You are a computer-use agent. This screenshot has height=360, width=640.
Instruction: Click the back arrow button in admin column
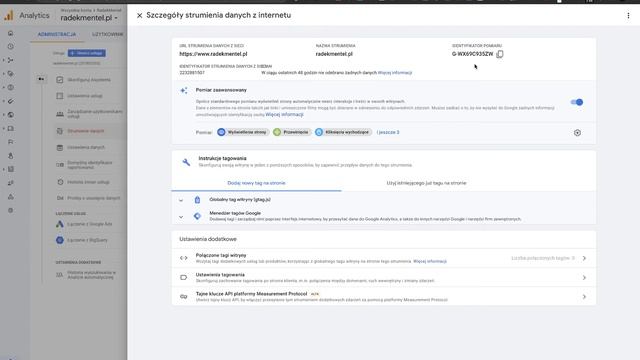(x=41, y=79)
